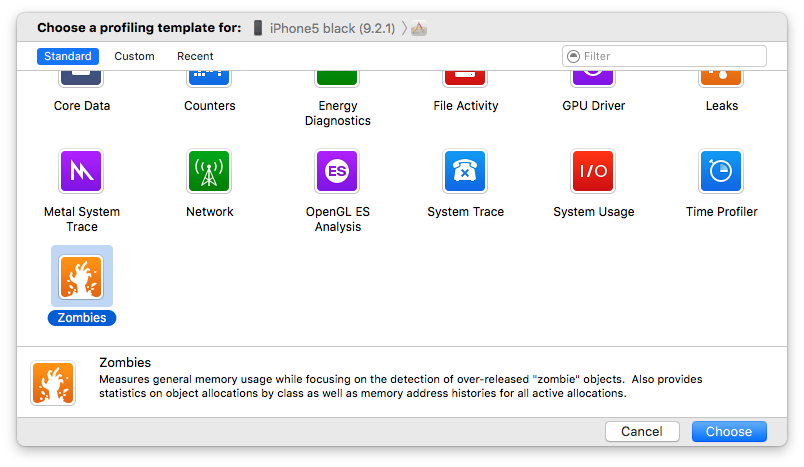Select the System Usage I/O icon
The width and height of the screenshot is (804, 467).
[x=593, y=171]
